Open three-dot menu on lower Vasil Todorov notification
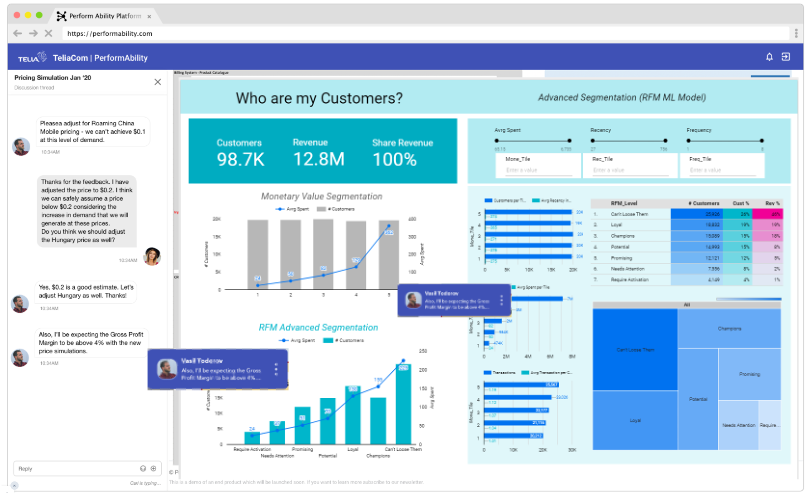The width and height of the screenshot is (808, 493). tap(277, 369)
